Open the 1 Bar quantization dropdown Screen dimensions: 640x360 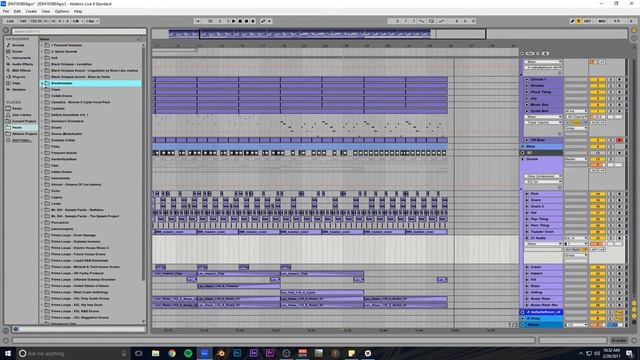tap(91, 21)
